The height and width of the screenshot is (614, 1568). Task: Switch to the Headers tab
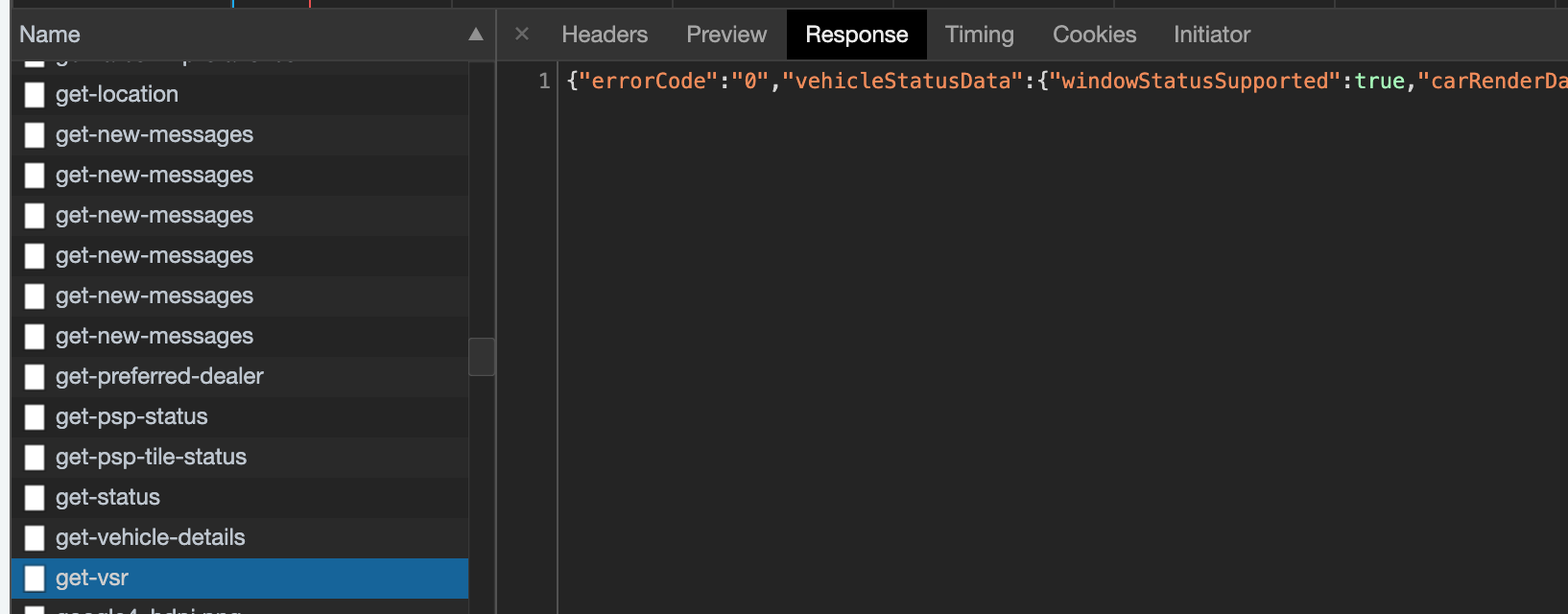[605, 35]
